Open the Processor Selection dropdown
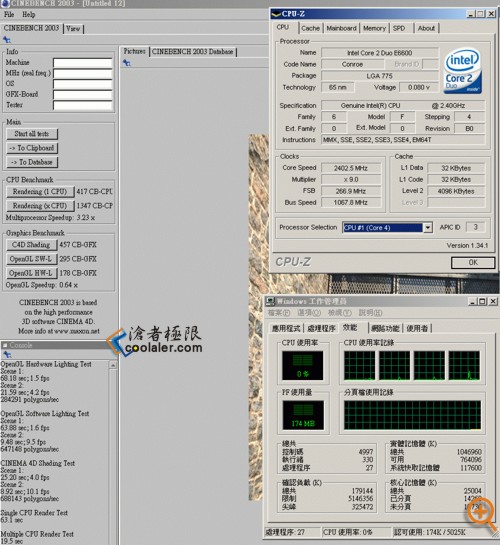Viewport: 500px width, 545px height. pyautogui.click(x=428, y=228)
